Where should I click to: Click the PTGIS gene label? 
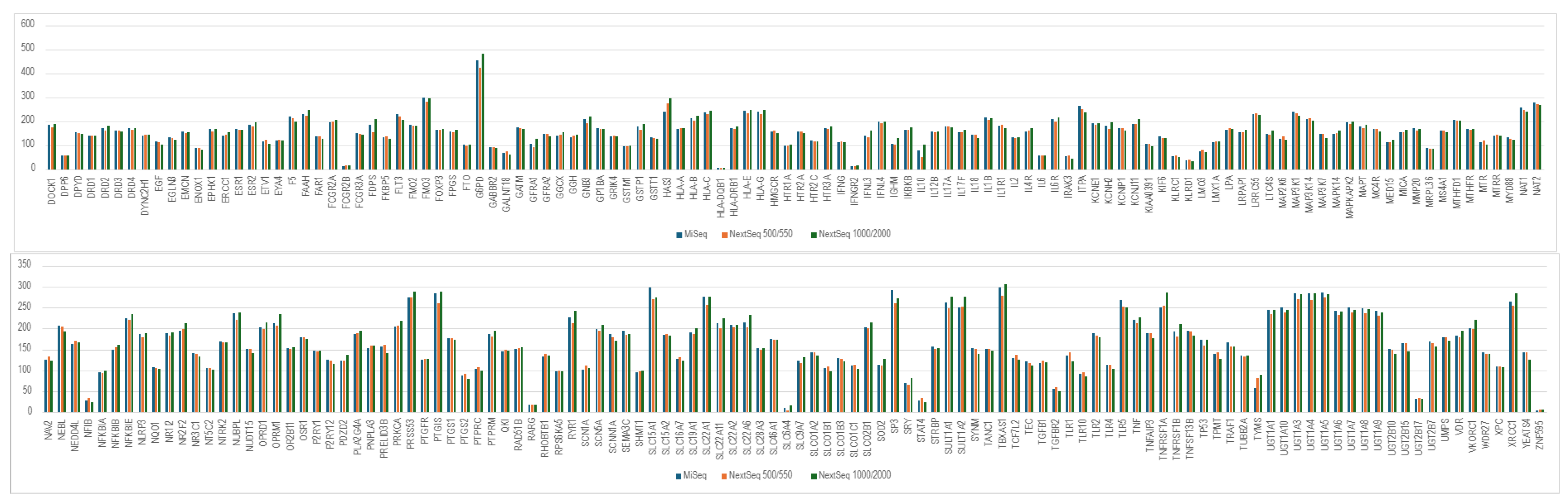click(x=438, y=430)
